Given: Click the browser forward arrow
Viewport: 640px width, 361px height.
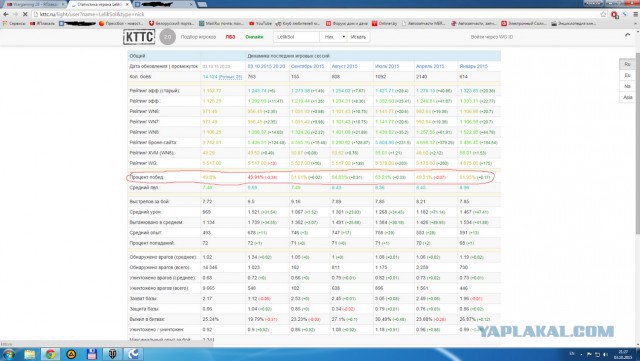Looking at the screenshot, I should tap(15, 14).
